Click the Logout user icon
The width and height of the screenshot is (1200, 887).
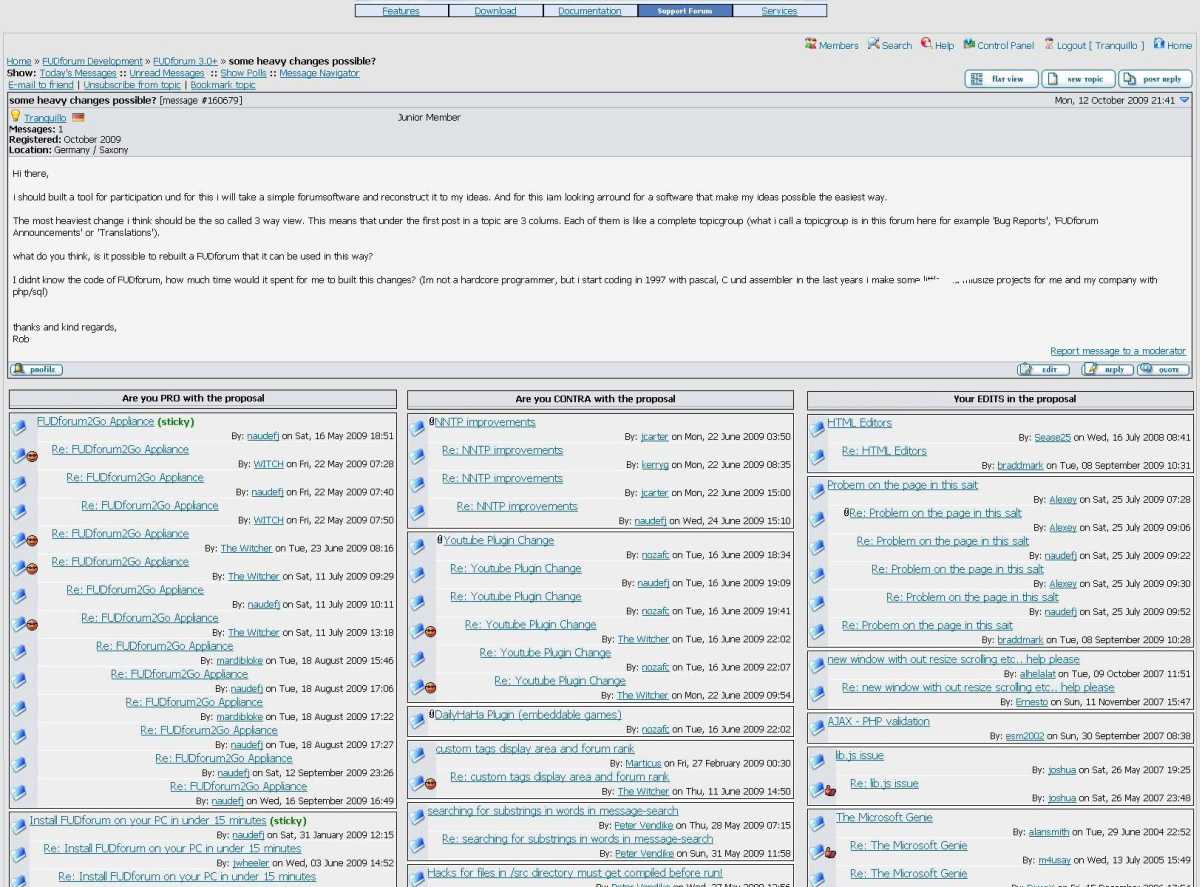[1049, 44]
